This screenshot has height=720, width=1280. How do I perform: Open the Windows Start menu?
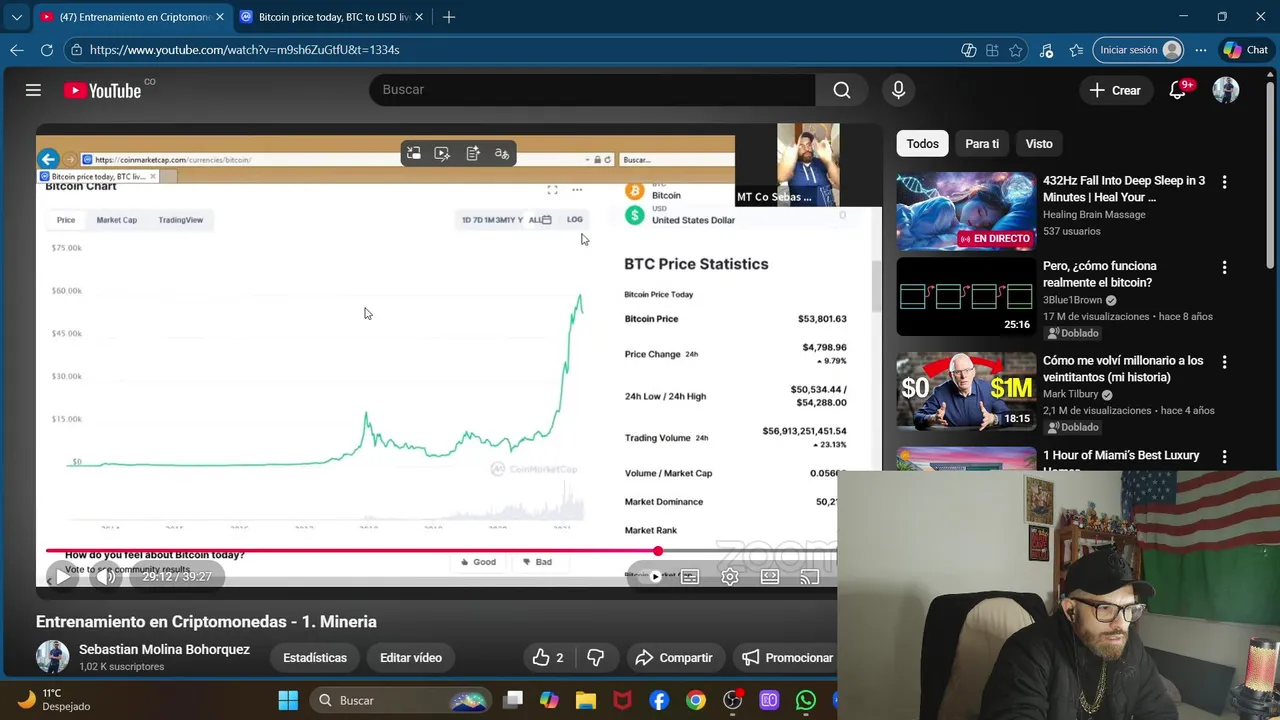click(x=288, y=700)
